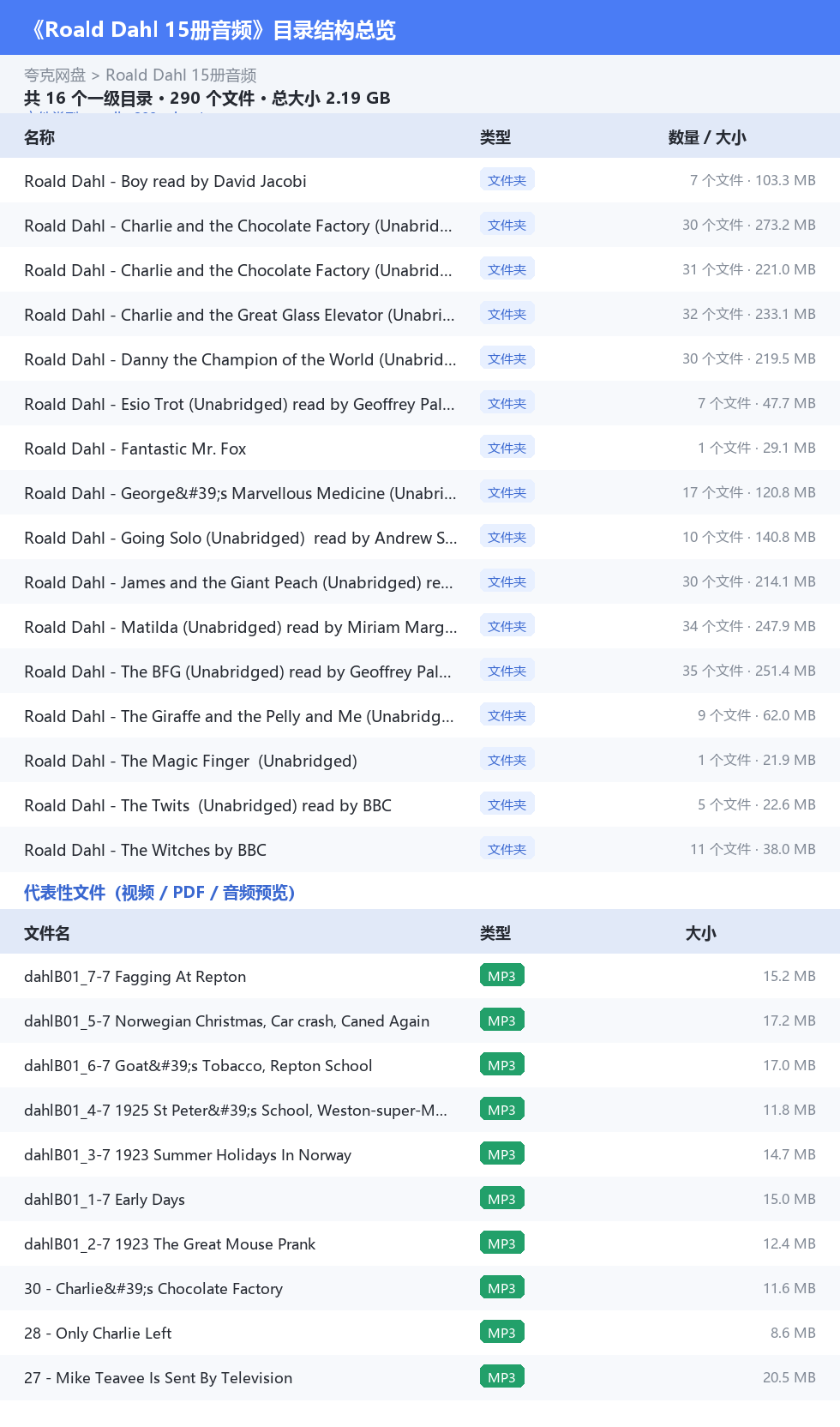Select file dahlB01_2-7 1923 The Great Mouse Prank
This screenshot has height=1427, width=840.
click(170, 1244)
